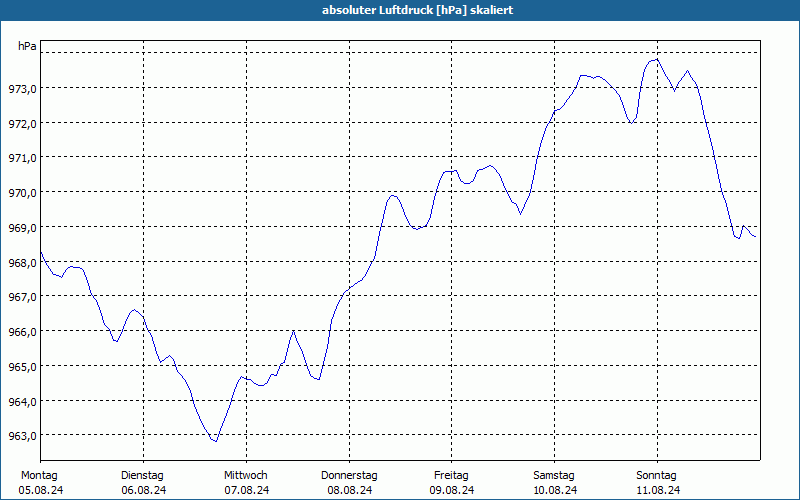Select the 970,0 y-axis value
The image size is (800, 500).
(x=22, y=193)
